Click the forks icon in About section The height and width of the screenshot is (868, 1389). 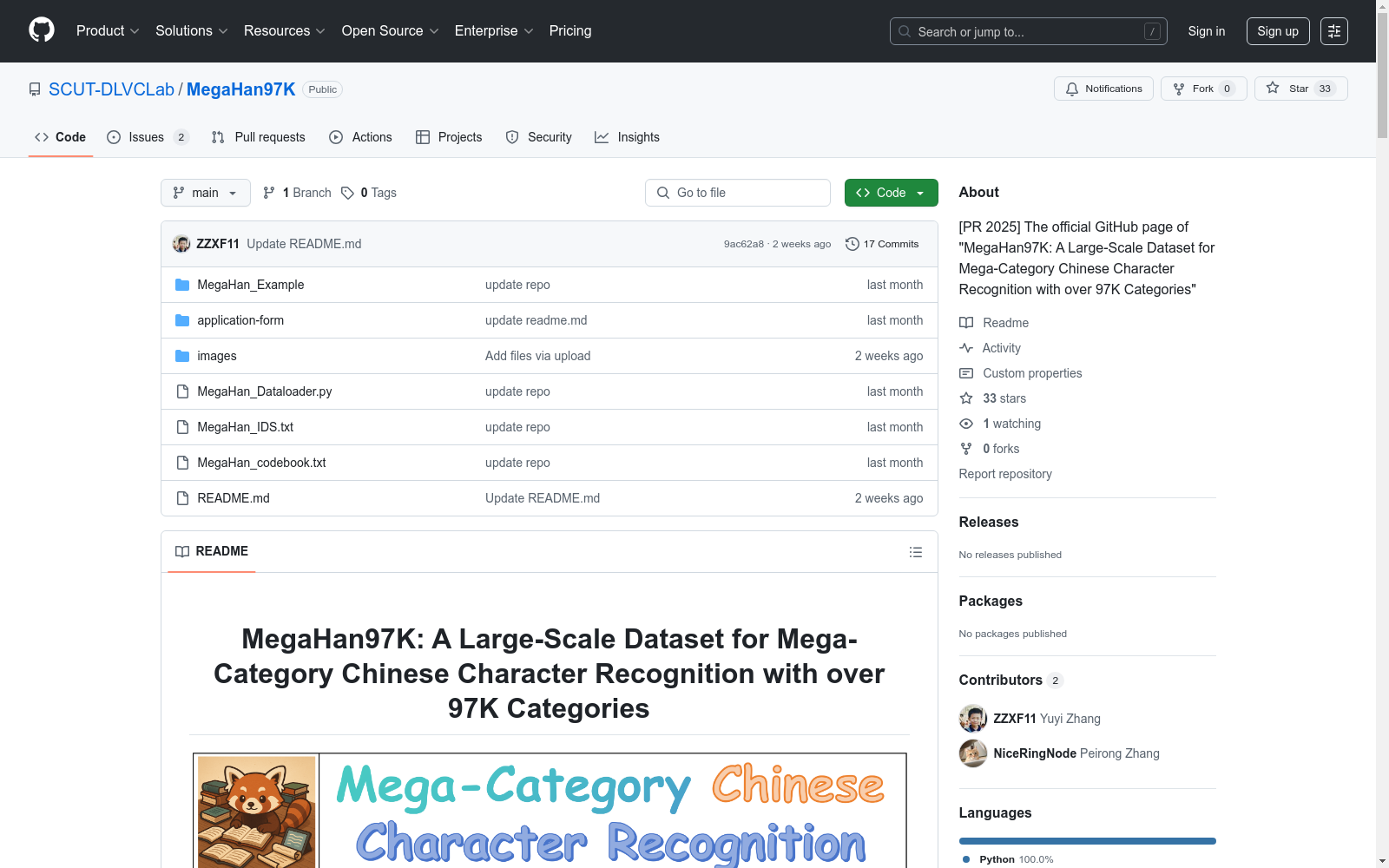click(x=966, y=449)
